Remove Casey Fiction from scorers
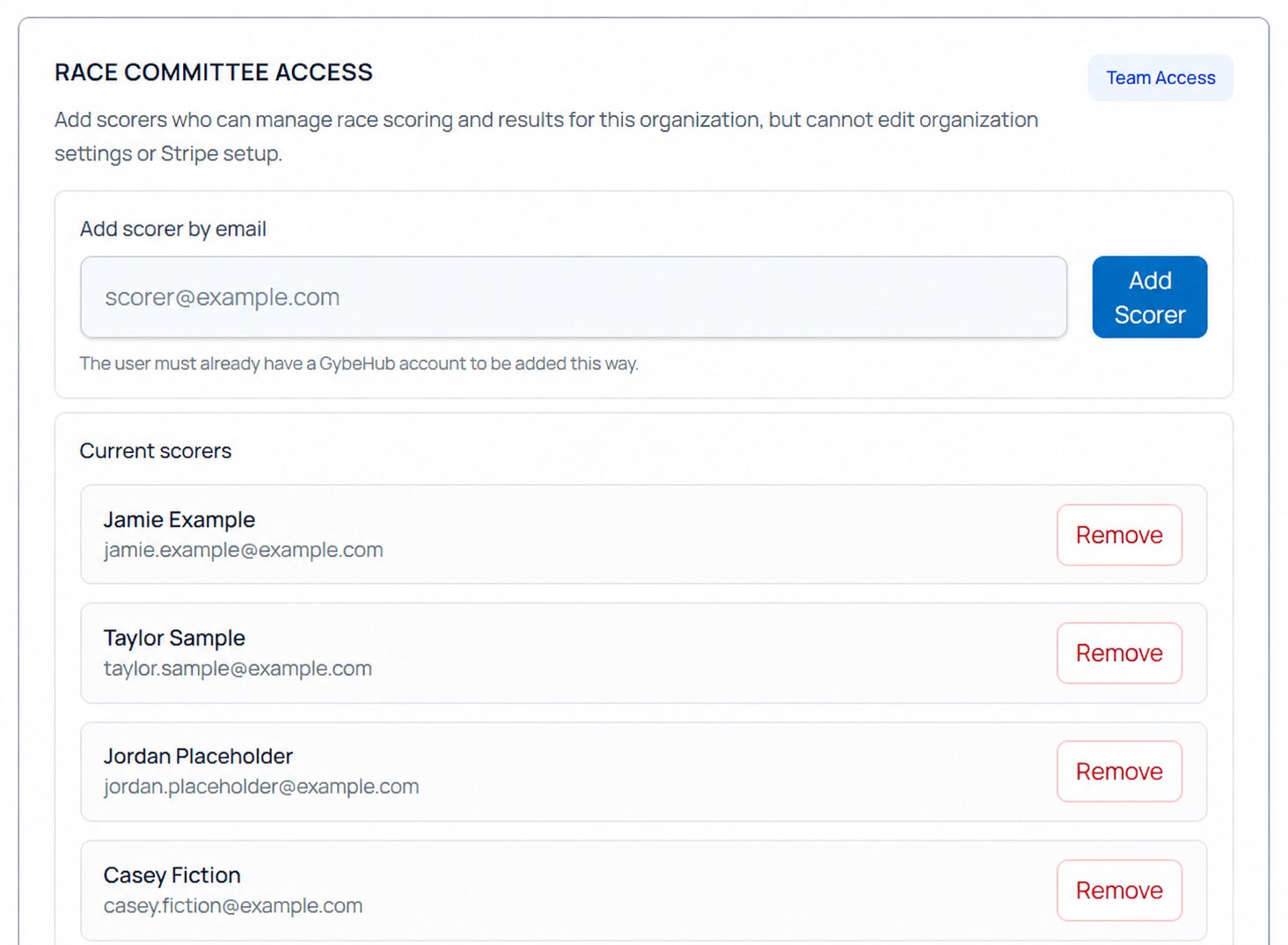The height and width of the screenshot is (945, 1288). pos(1119,890)
